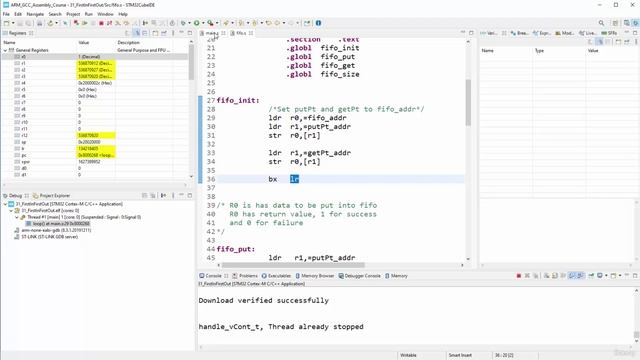Screen dimensions: 640x360
Task: Switch to the C/C++ perspective icon
Action: (x=627, y=23)
